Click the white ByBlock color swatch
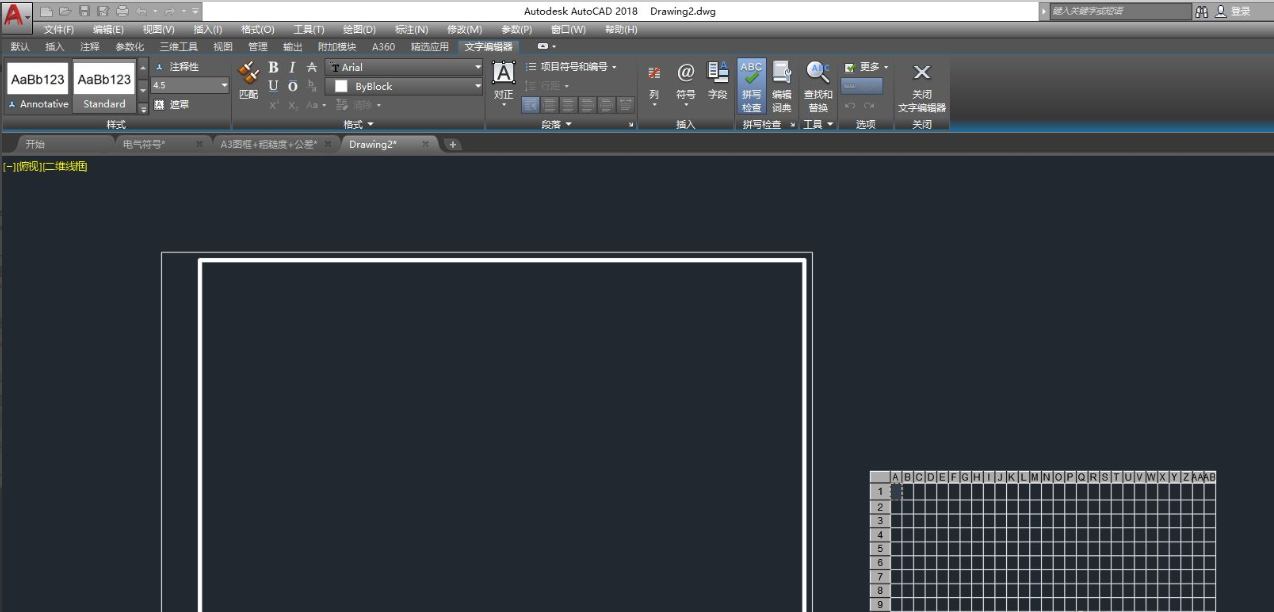This screenshot has height=612, width=1274. click(341, 86)
